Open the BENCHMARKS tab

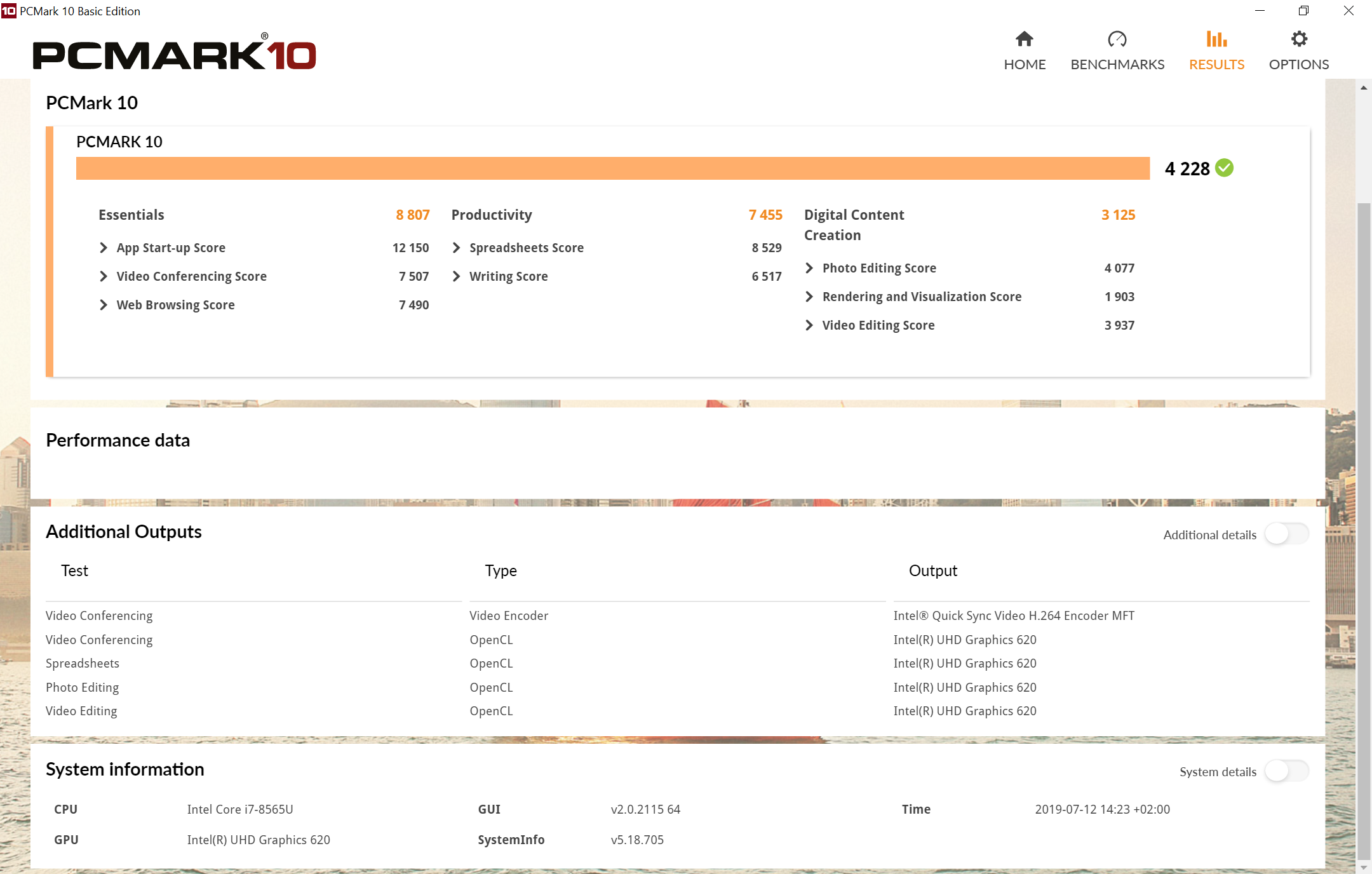(1117, 51)
